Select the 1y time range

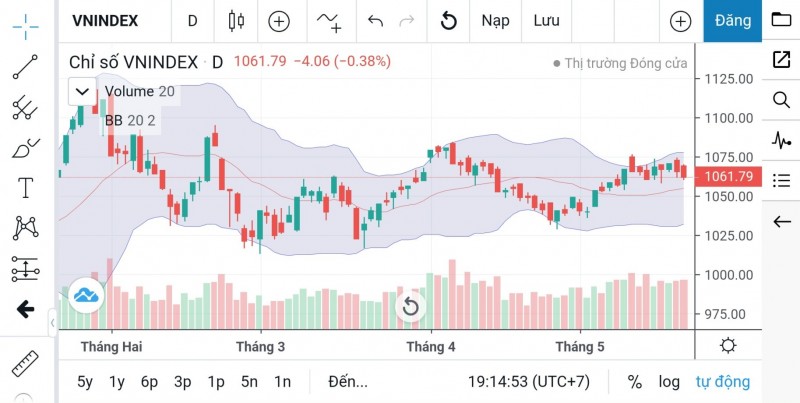117,381
